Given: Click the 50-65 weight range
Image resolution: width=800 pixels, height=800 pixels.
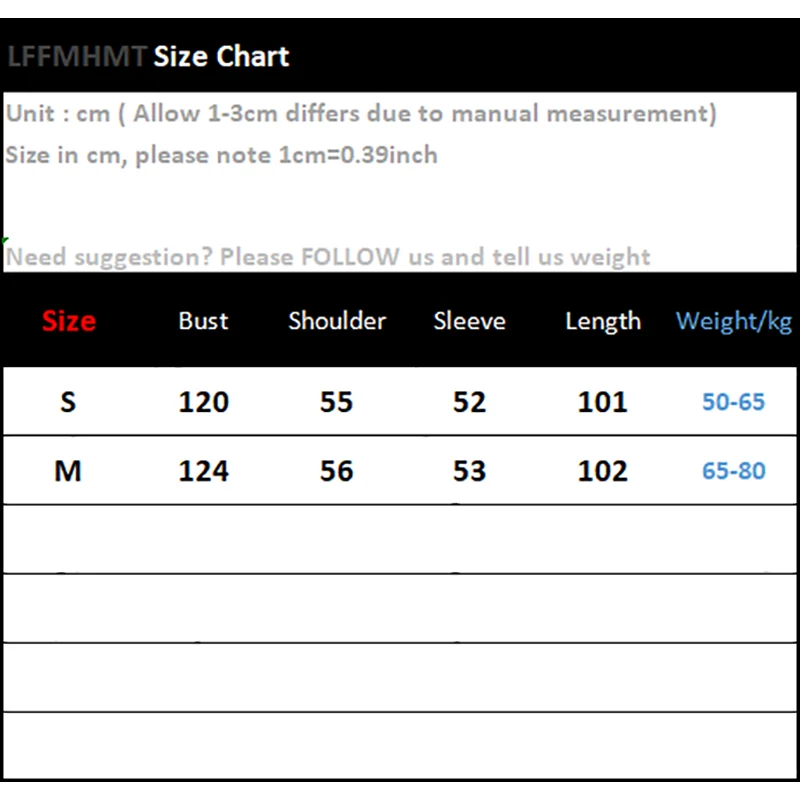Looking at the screenshot, I should (x=733, y=402).
